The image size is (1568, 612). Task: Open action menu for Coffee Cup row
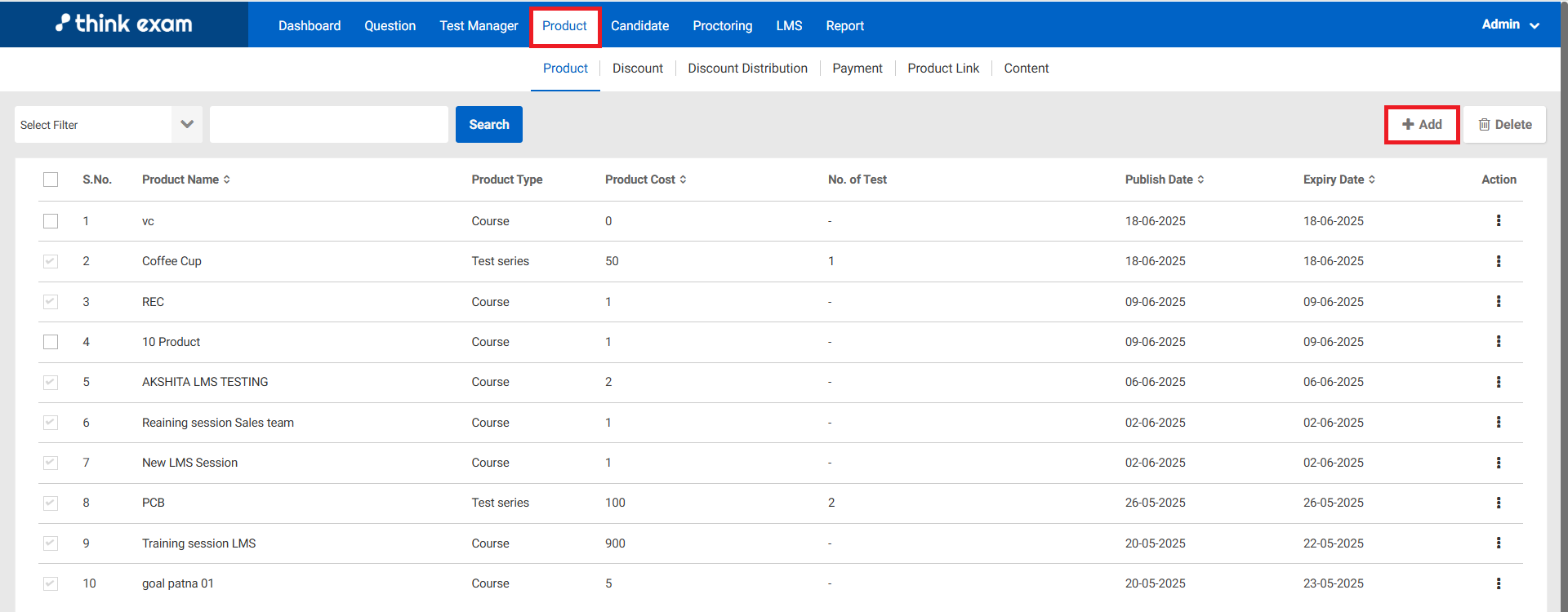[x=1498, y=261]
